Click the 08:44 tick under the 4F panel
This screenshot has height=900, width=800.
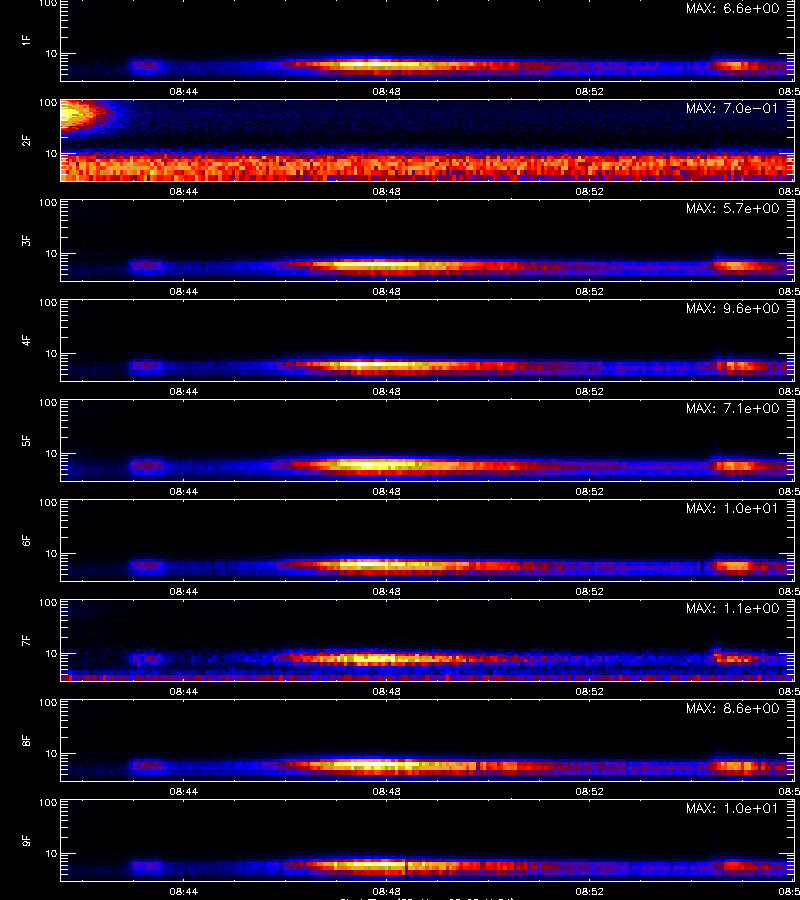[184, 391]
